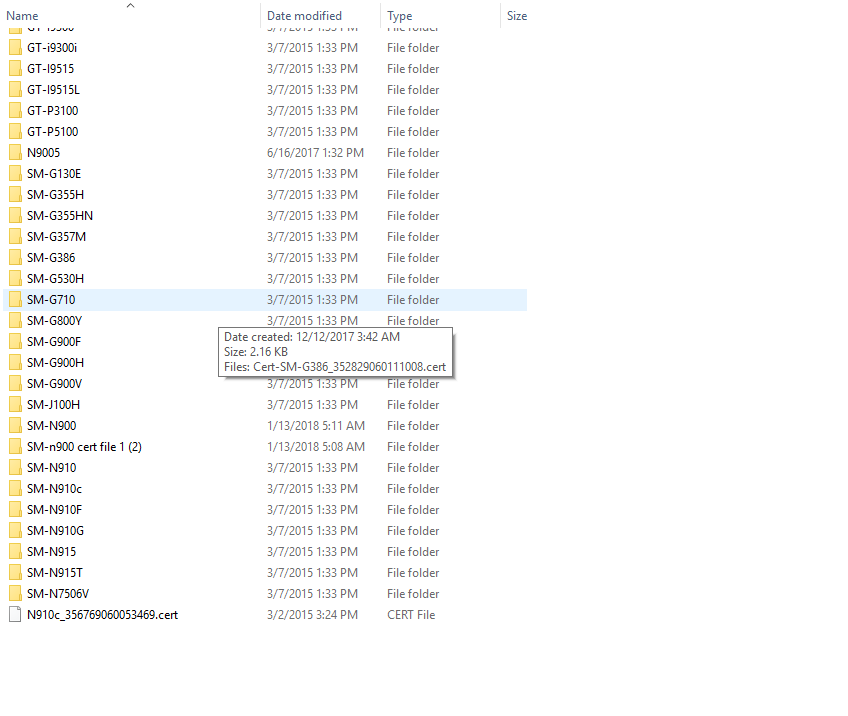The image size is (848, 716).
Task: Click the SM-N910G folder name
Action: (55, 531)
